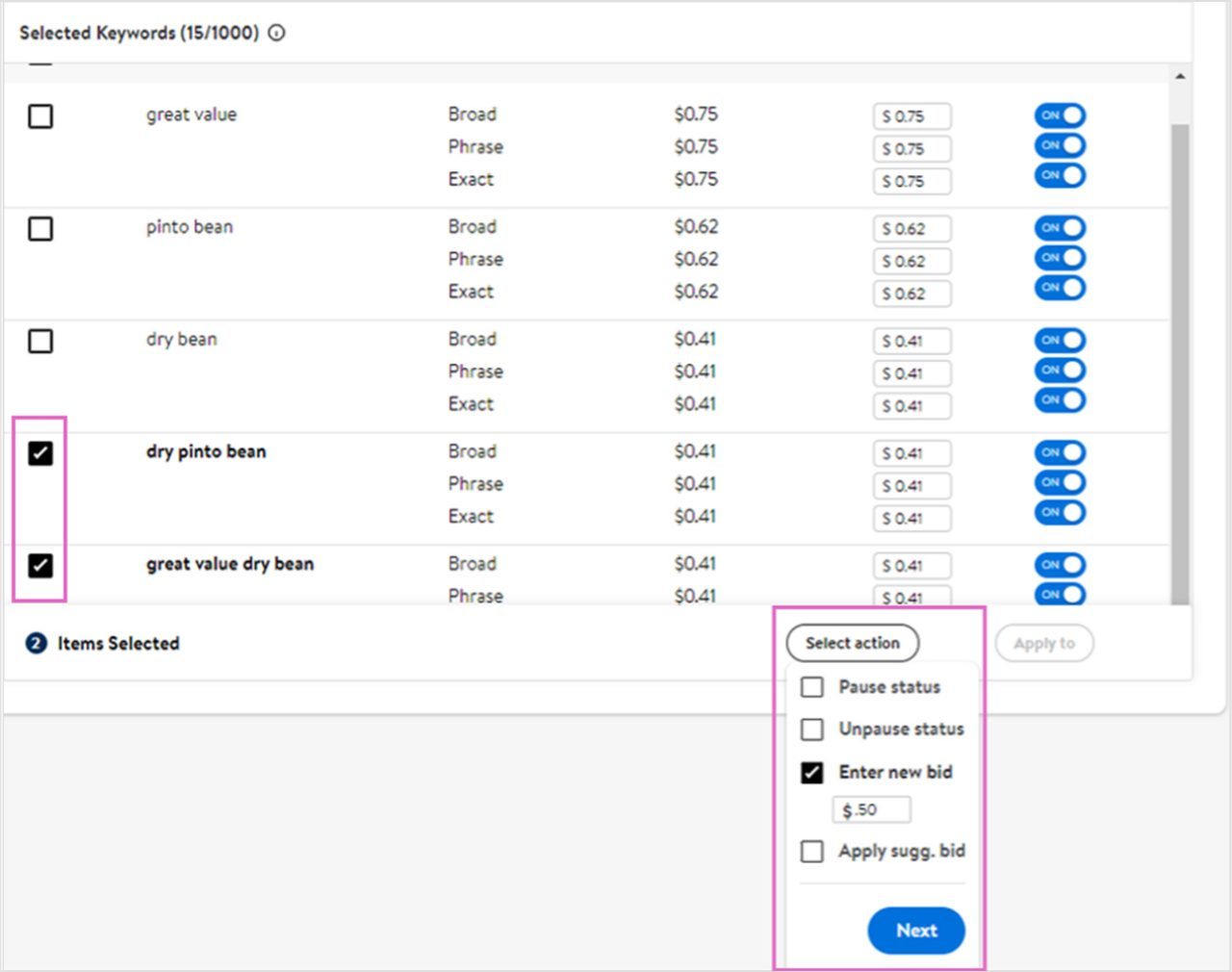Check the Apply sugg. bid option

point(811,851)
